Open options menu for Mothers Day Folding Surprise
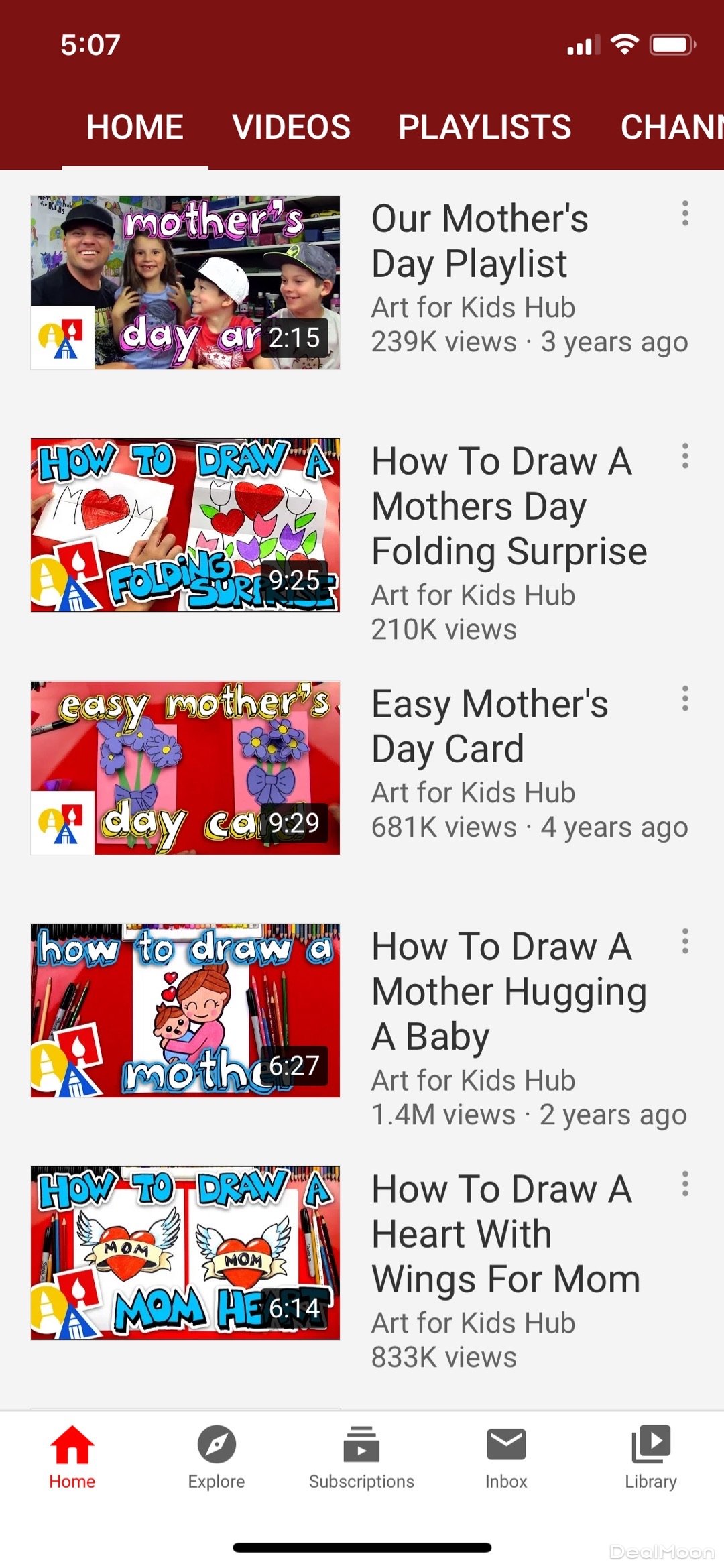Image resolution: width=724 pixels, height=1568 pixels. (x=685, y=456)
